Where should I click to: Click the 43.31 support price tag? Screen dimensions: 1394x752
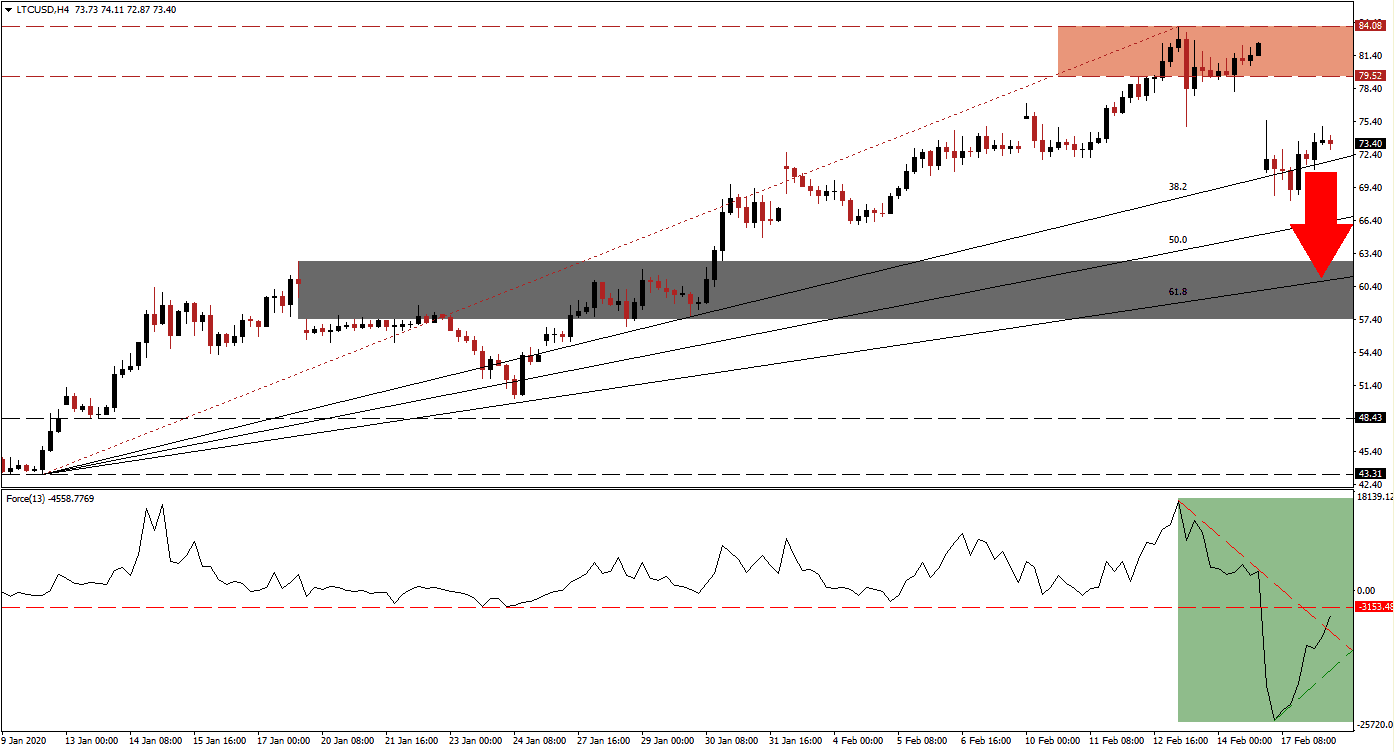pyautogui.click(x=1369, y=473)
